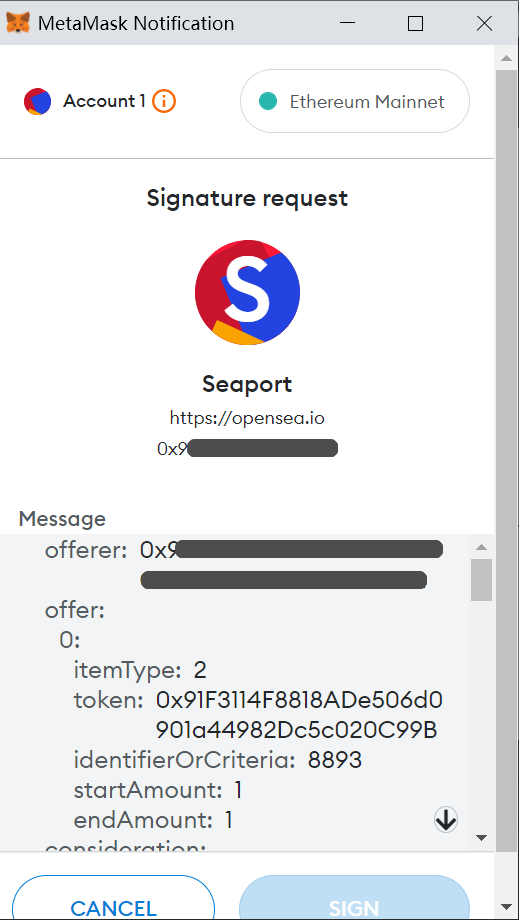Click the message box scroll-up arrow
The image size is (519, 920).
(x=481, y=547)
